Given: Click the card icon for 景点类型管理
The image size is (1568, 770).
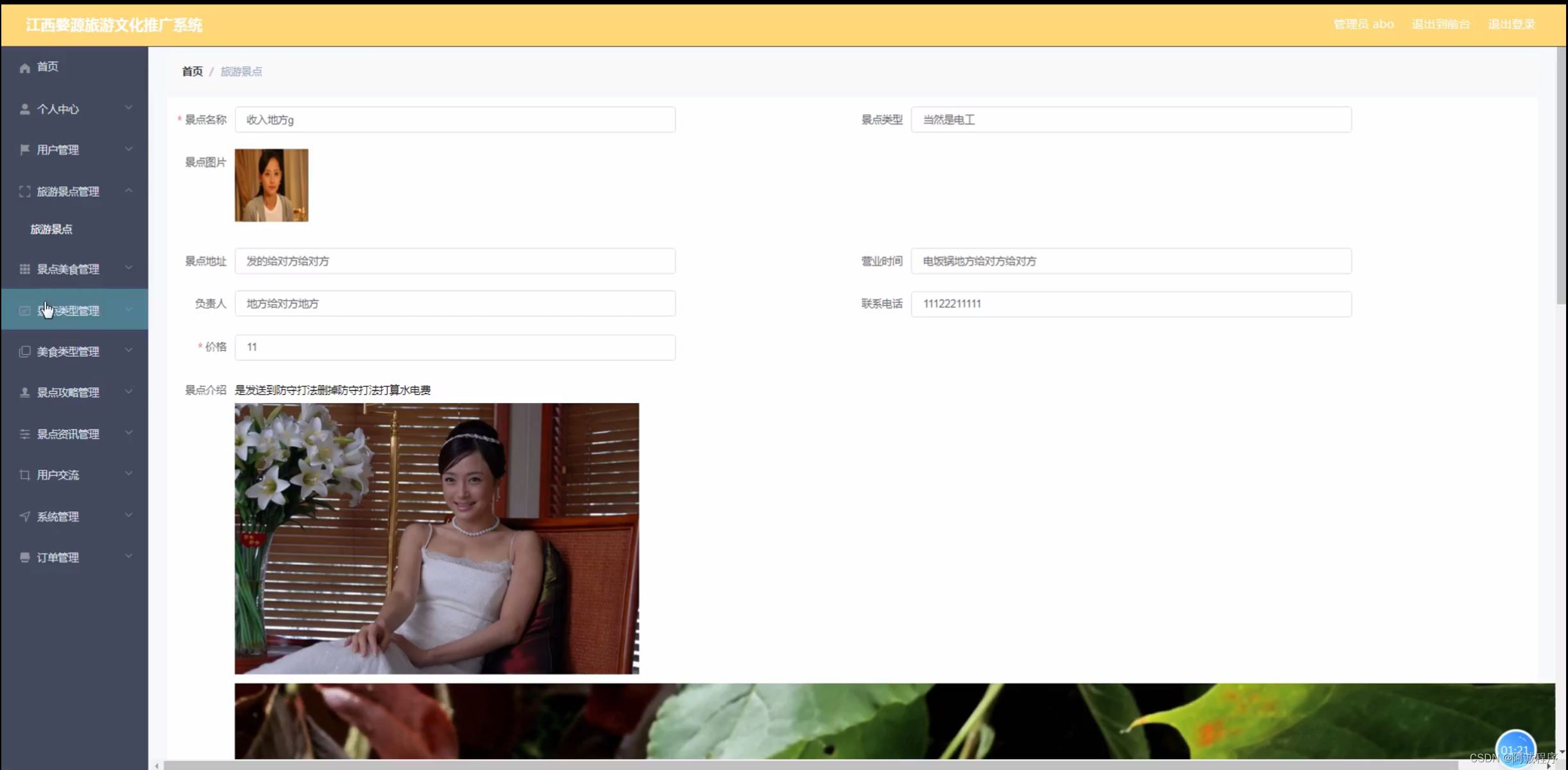Looking at the screenshot, I should pos(24,310).
